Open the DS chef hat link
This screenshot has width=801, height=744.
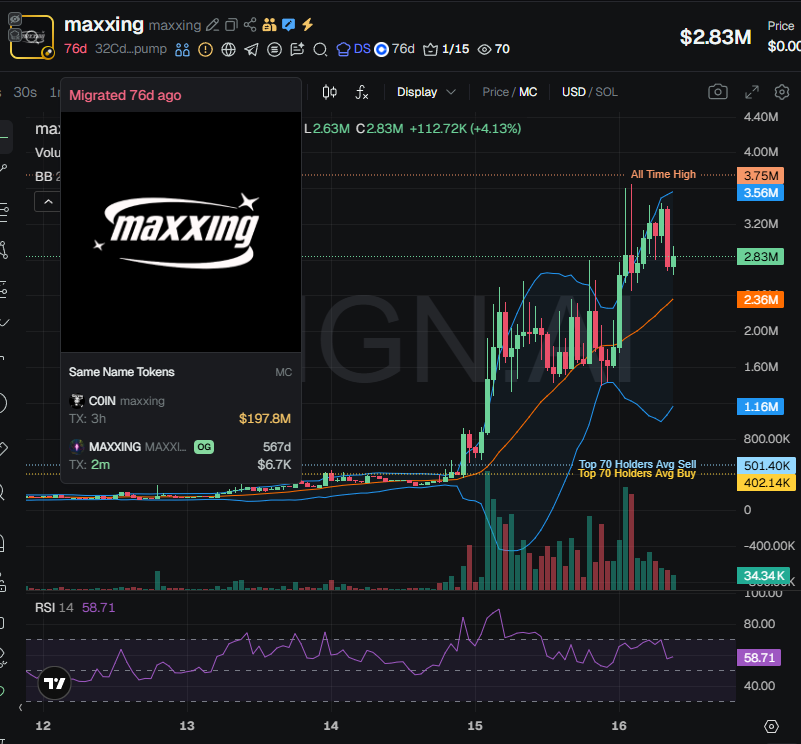(354, 49)
